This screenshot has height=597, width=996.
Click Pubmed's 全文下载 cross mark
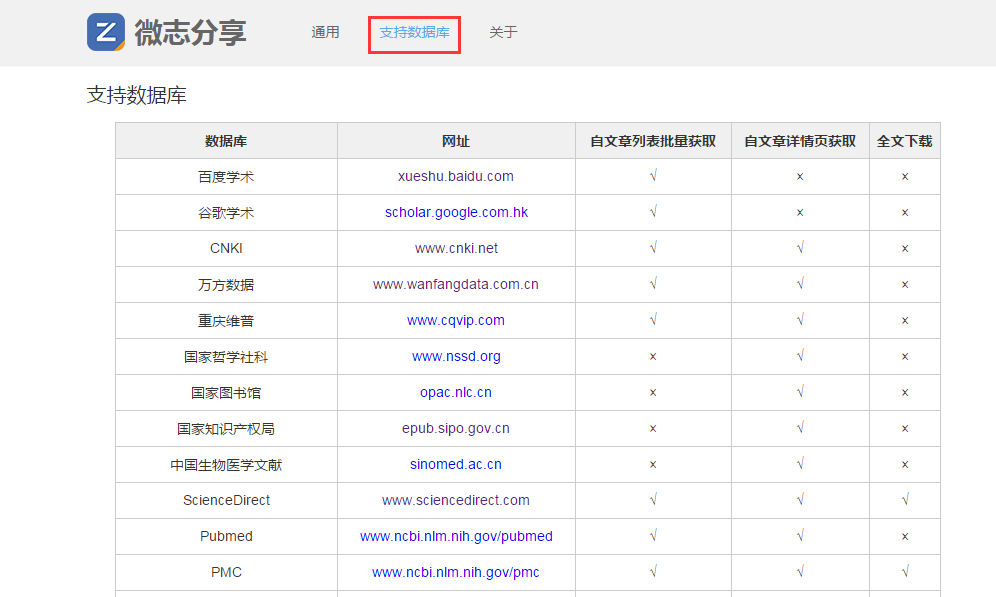[905, 537]
